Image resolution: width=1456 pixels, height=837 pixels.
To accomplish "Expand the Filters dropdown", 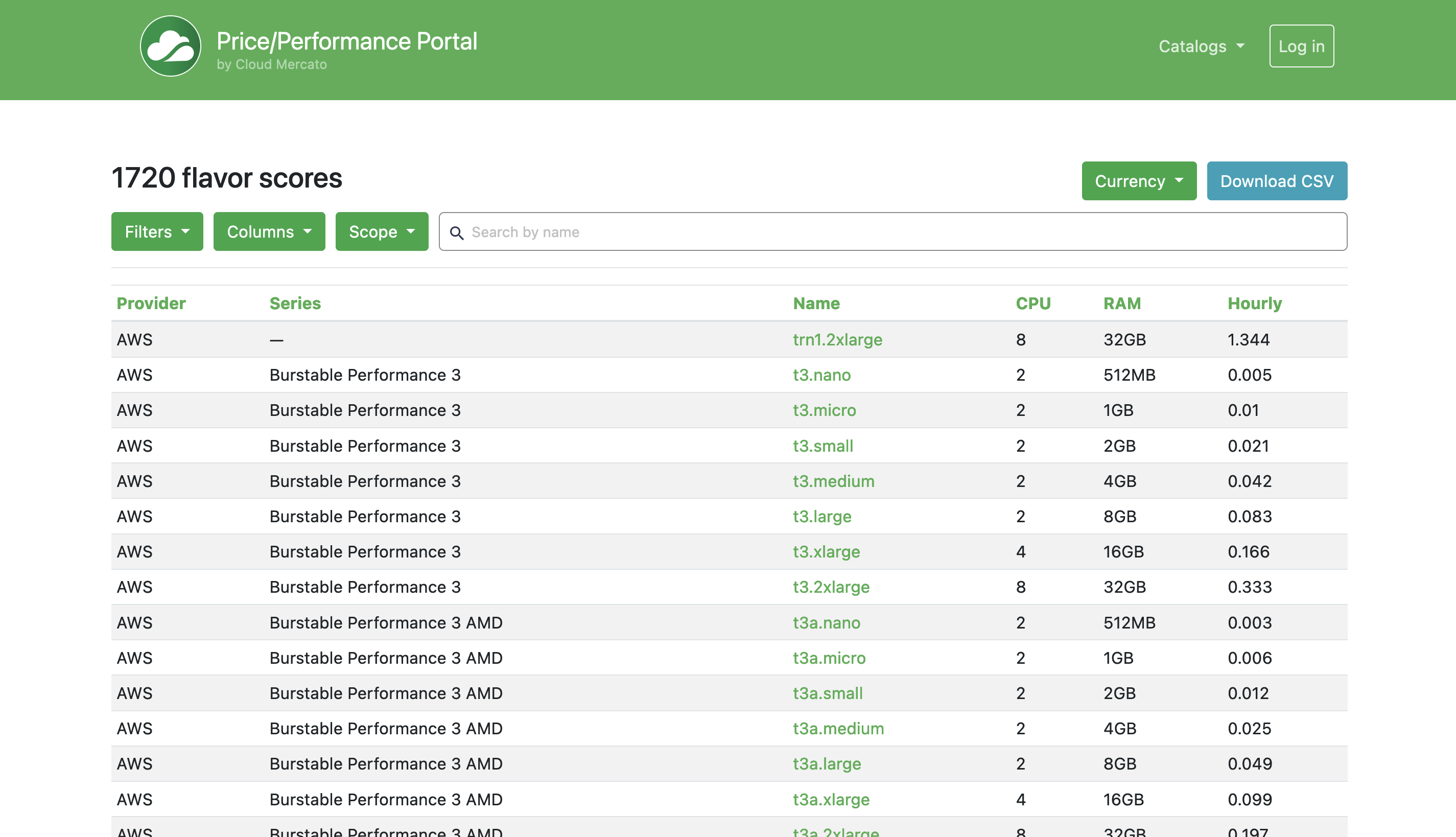I will 157,231.
